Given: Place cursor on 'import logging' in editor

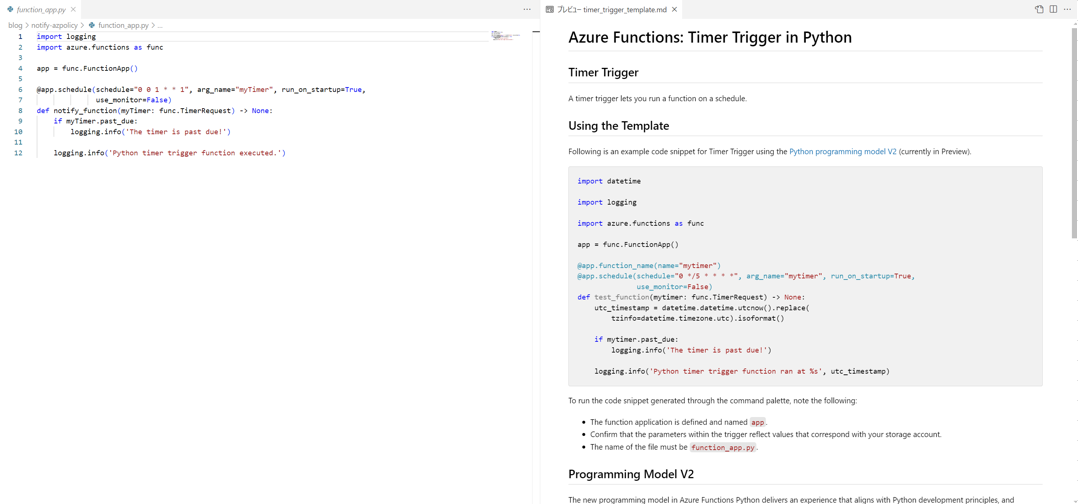Looking at the screenshot, I should [66, 36].
